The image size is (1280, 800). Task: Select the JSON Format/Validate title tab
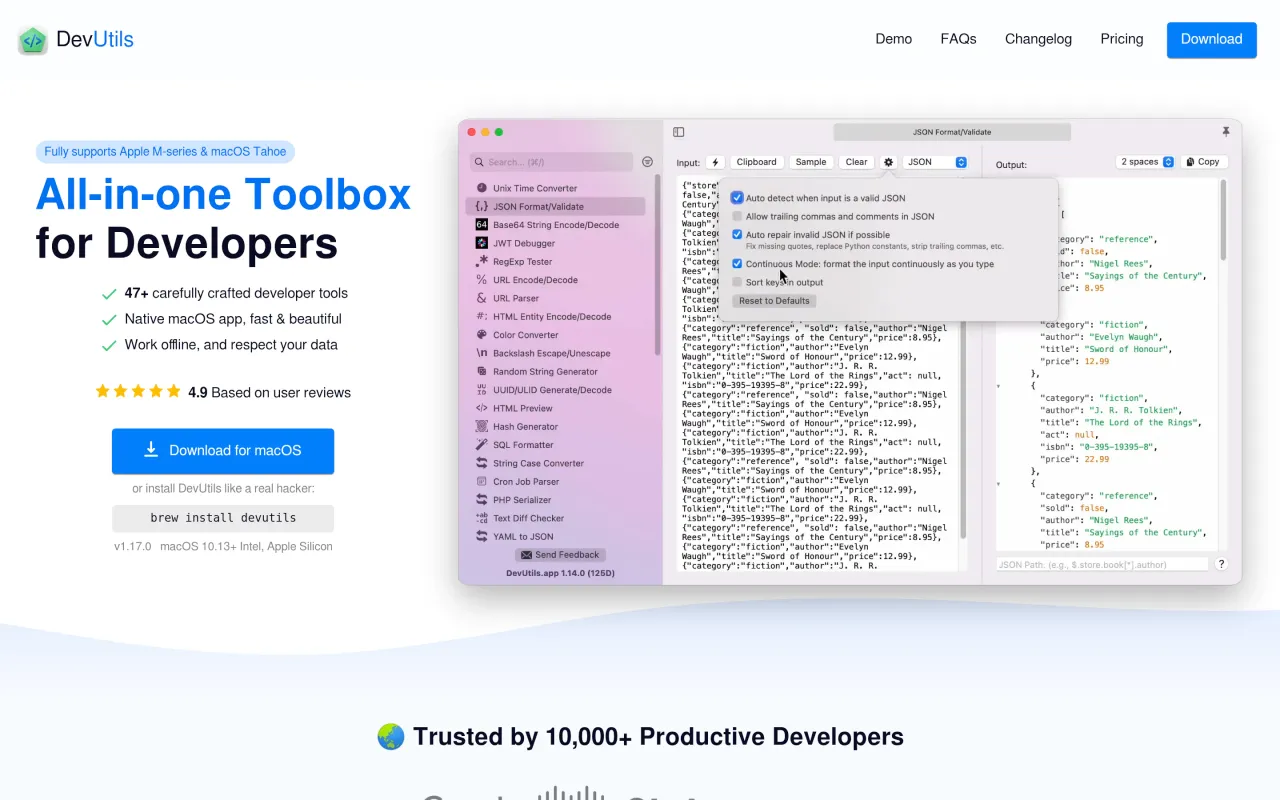coord(952,132)
